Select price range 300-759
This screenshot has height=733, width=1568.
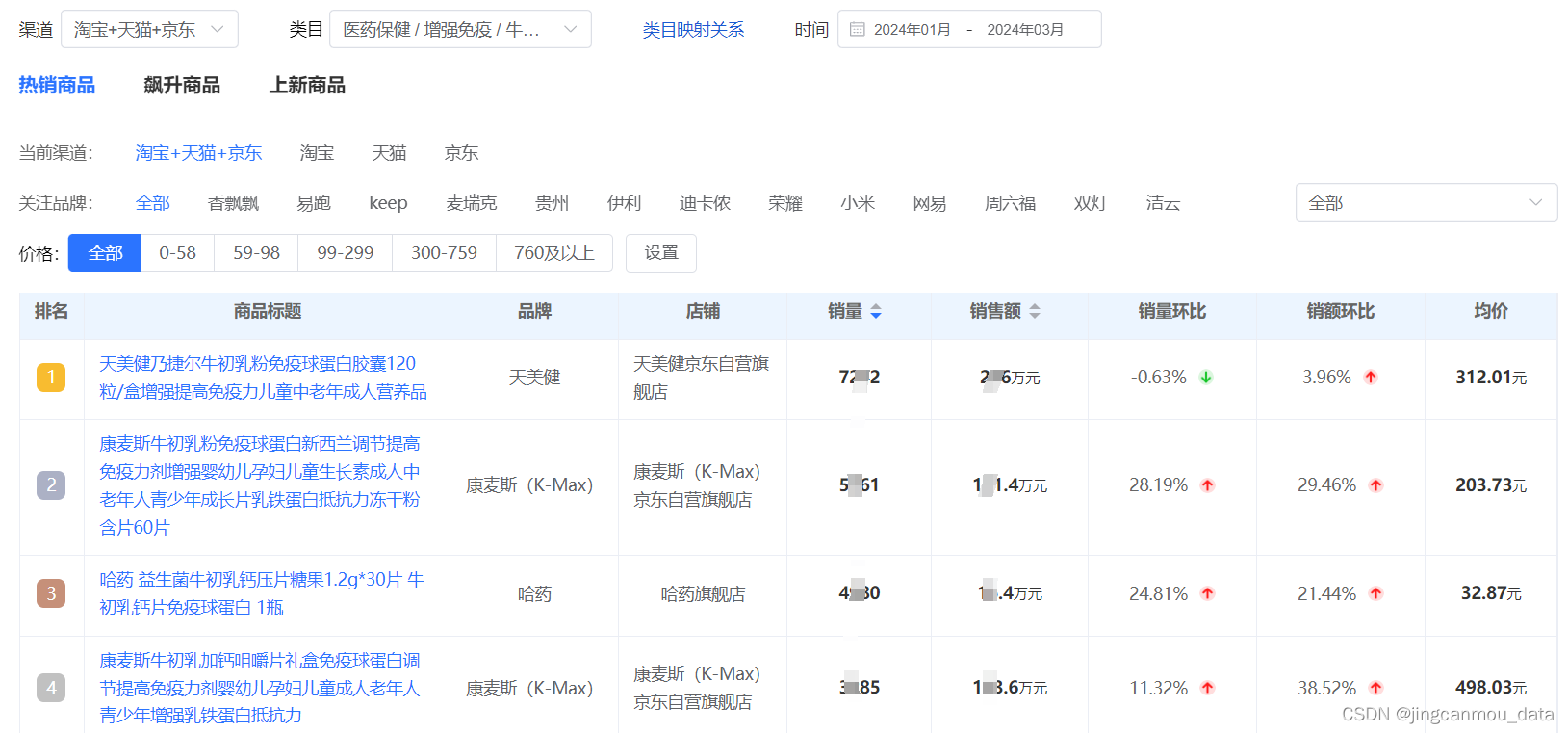tap(444, 253)
